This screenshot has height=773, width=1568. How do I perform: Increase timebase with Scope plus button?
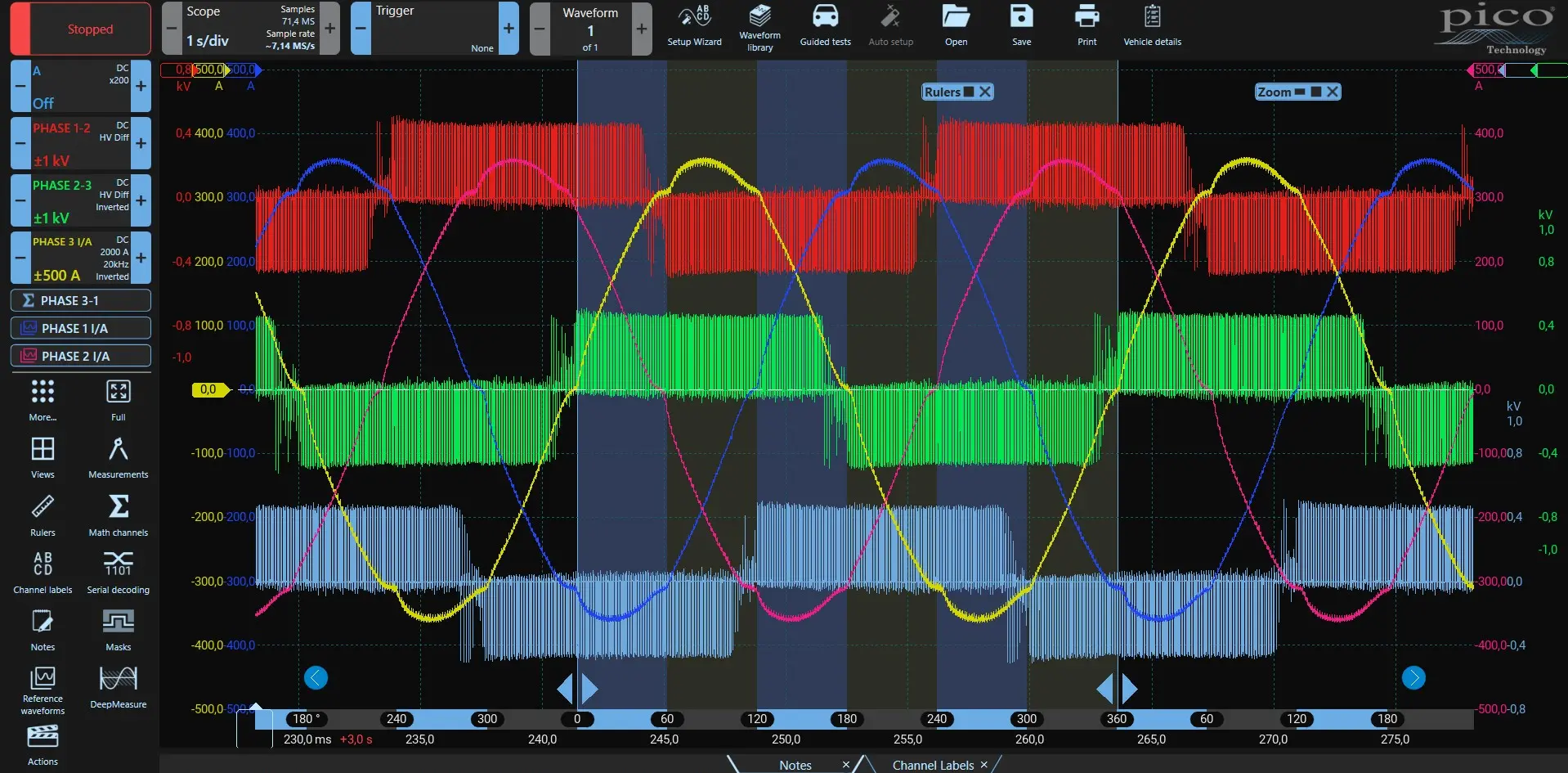(x=329, y=29)
